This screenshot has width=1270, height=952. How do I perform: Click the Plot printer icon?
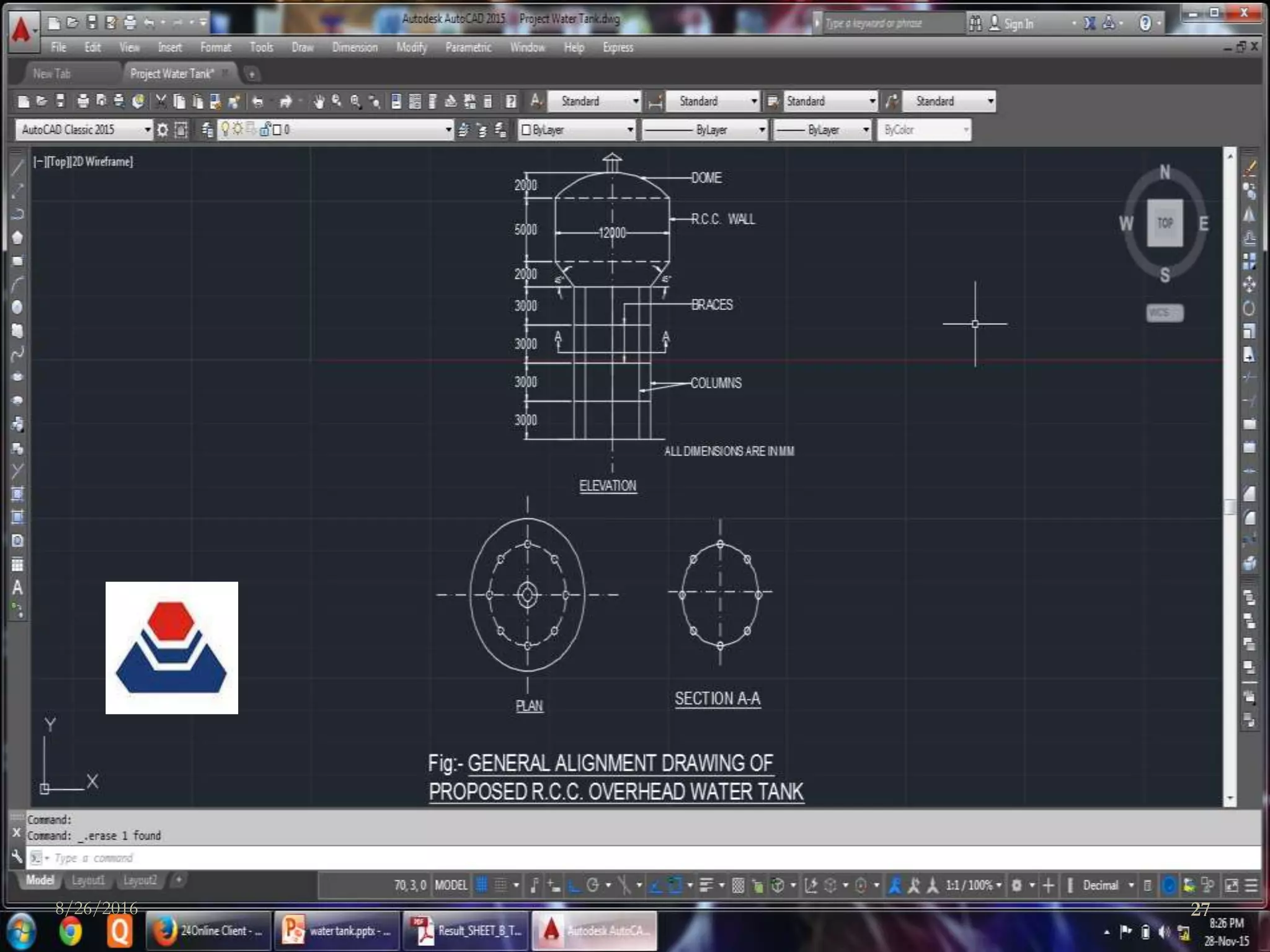(x=82, y=101)
